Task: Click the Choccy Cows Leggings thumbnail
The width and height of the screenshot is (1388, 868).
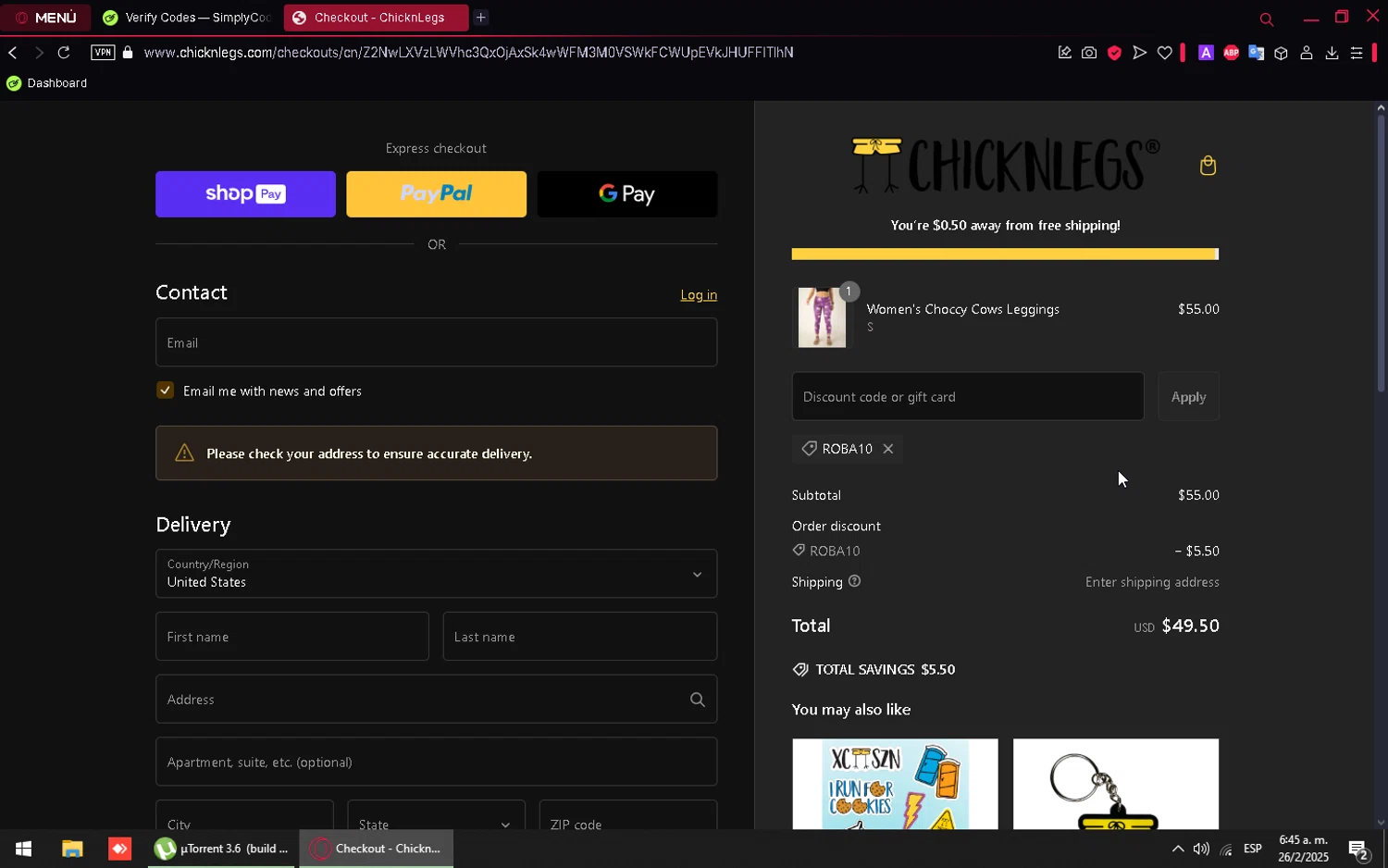Action: click(822, 317)
